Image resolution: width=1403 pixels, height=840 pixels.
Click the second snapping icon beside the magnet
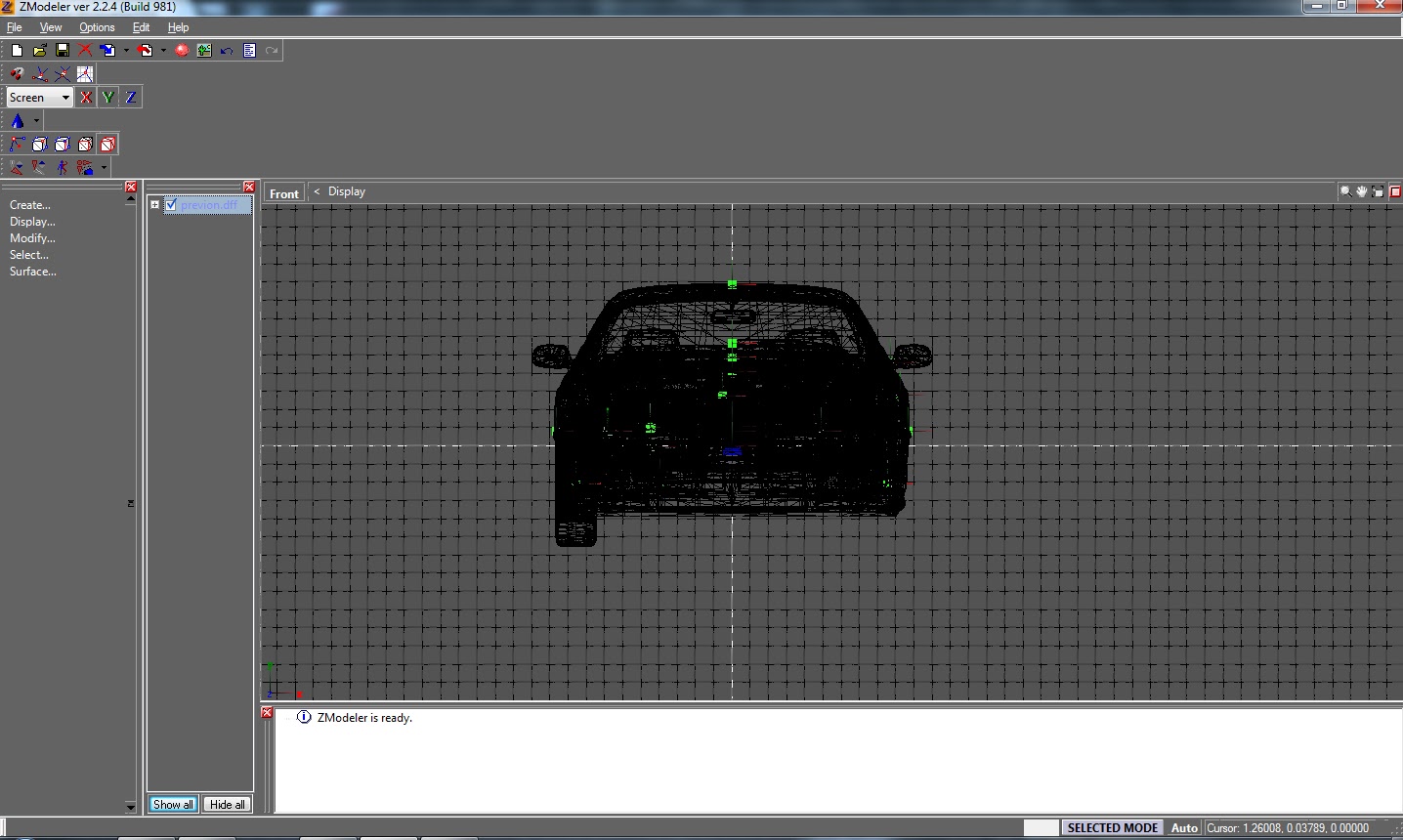(40, 73)
